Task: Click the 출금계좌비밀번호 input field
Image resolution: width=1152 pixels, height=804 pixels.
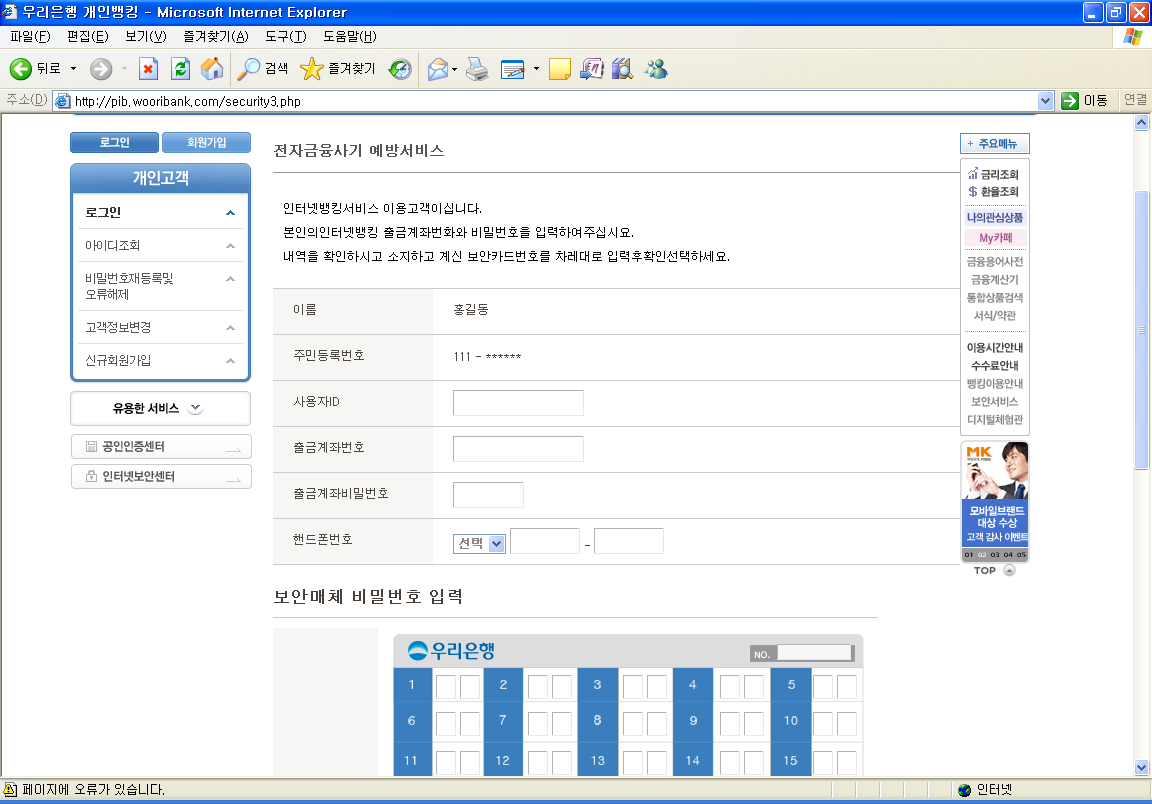Action: (x=488, y=495)
